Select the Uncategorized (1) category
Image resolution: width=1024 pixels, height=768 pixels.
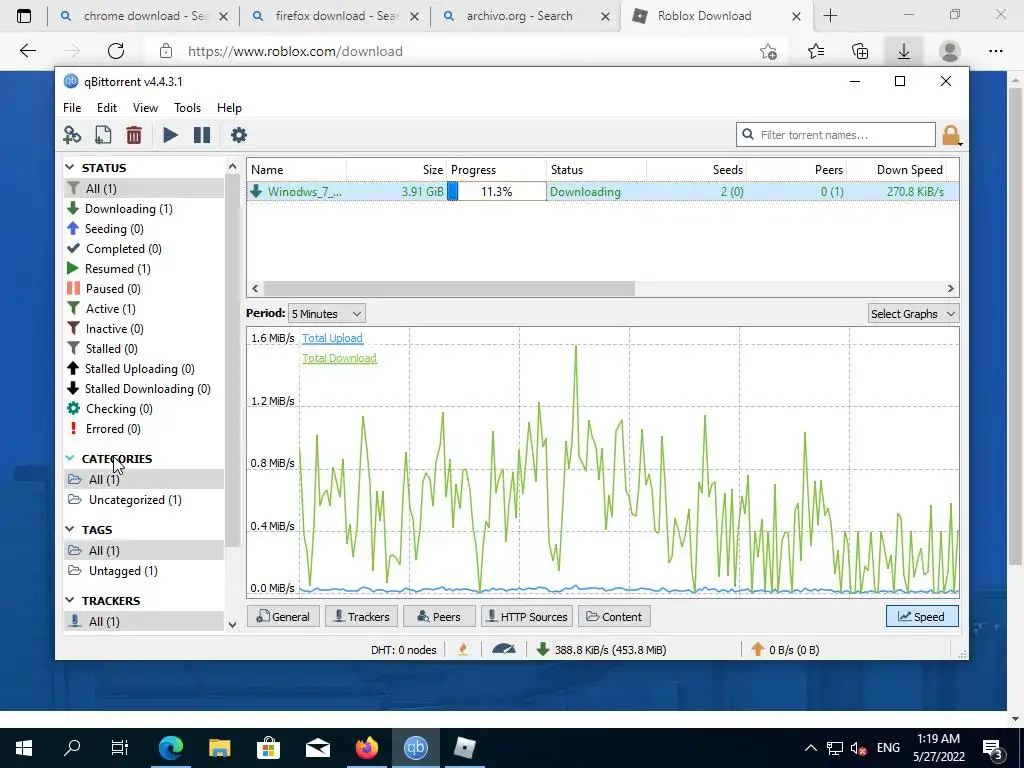[x=135, y=500]
